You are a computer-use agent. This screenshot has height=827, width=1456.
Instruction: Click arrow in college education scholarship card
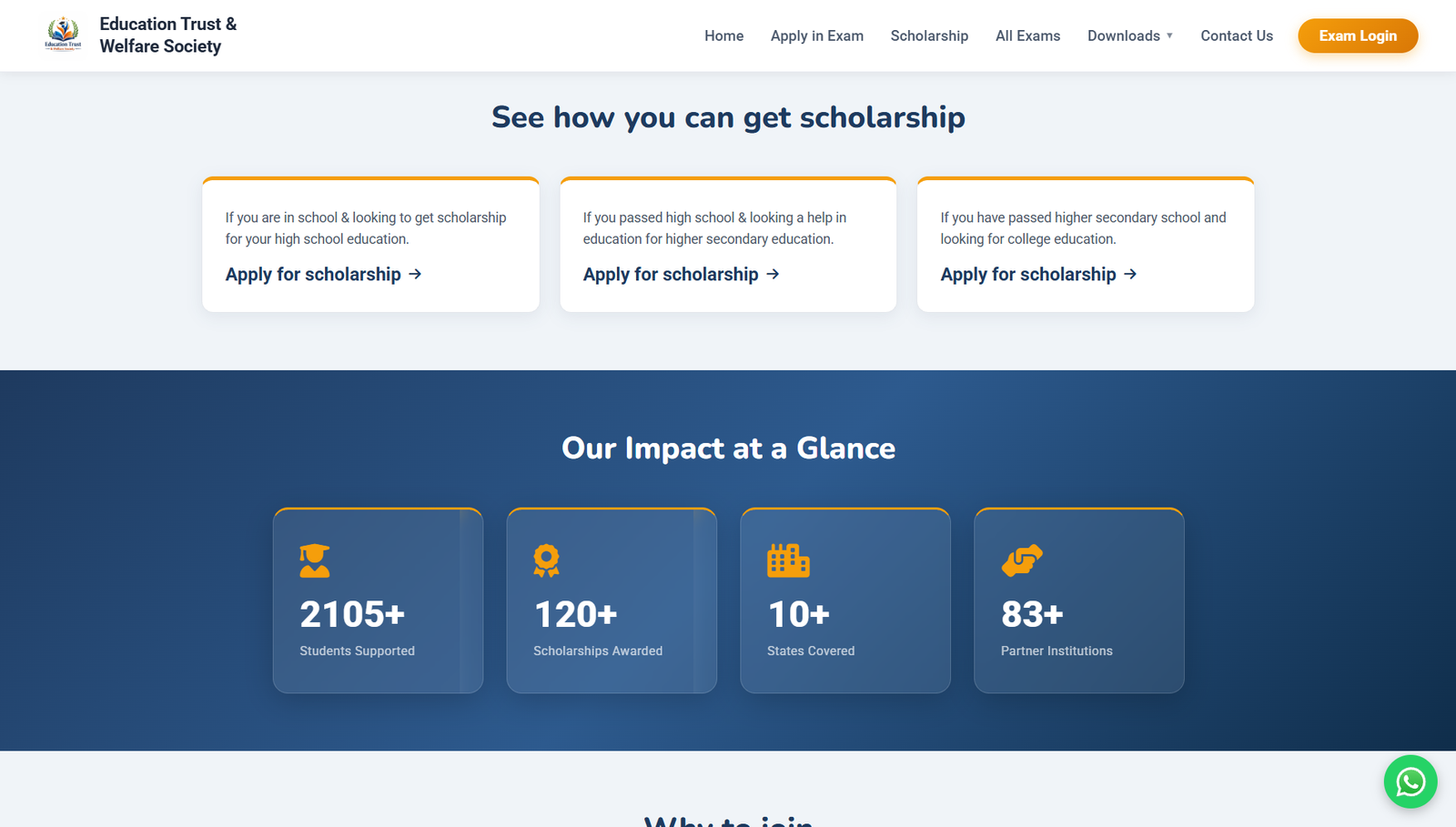pos(1130,274)
